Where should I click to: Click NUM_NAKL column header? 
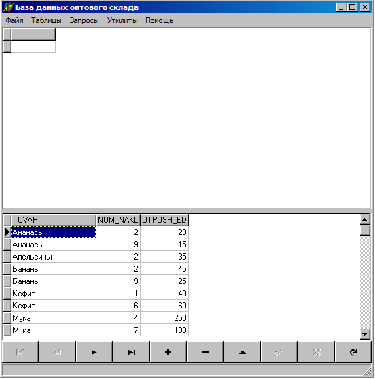coord(118,220)
